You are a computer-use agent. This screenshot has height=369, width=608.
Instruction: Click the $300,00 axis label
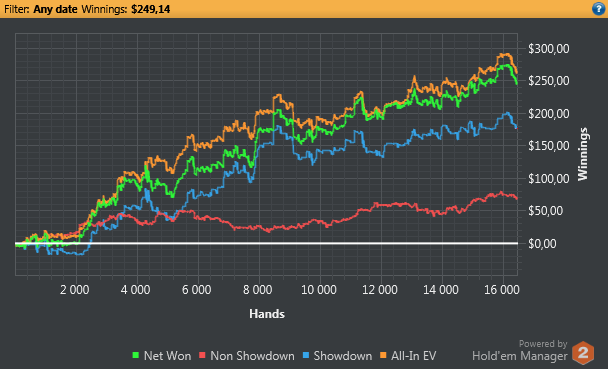(x=549, y=48)
